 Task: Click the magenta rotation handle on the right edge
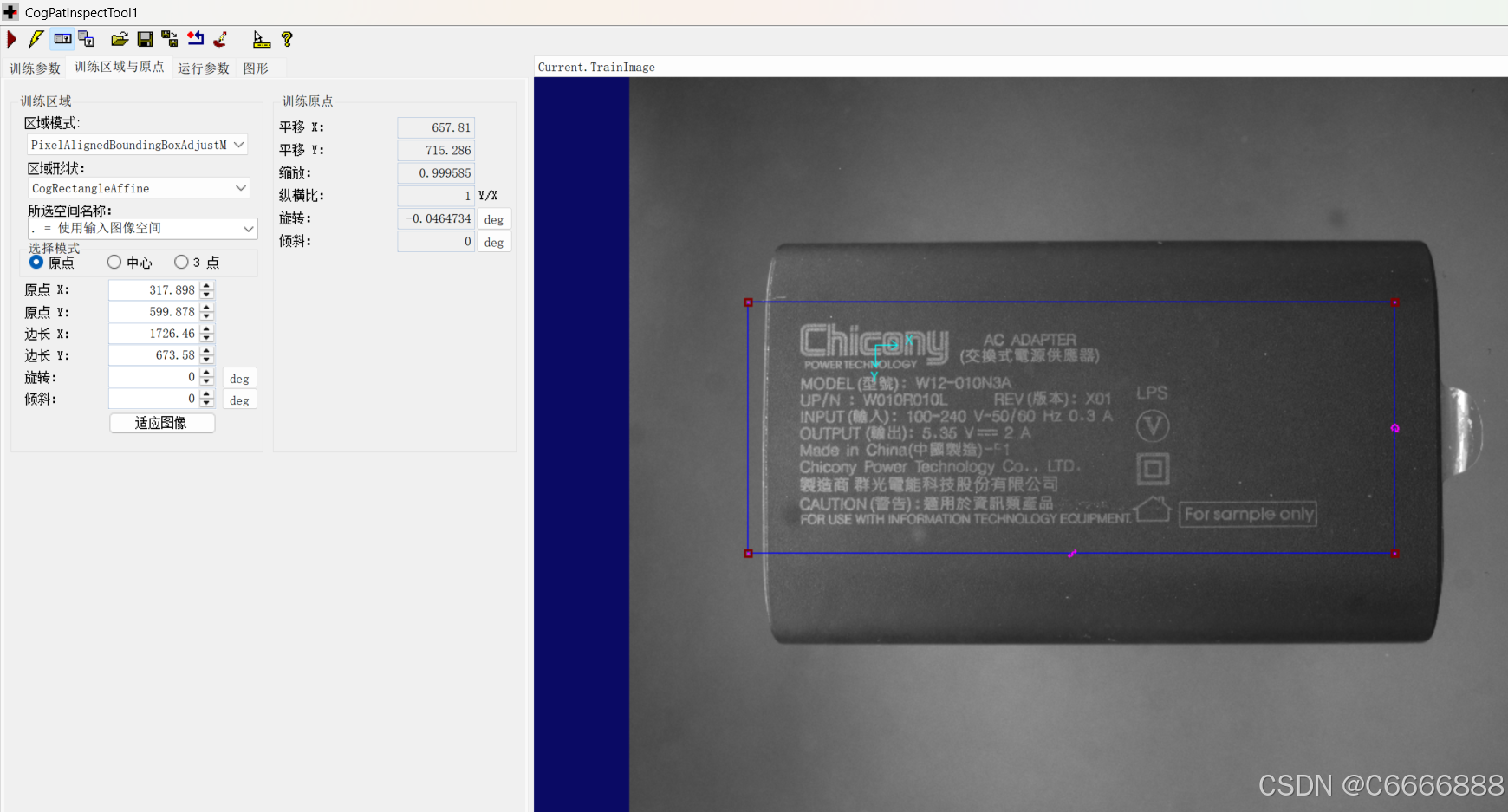[x=1394, y=428]
